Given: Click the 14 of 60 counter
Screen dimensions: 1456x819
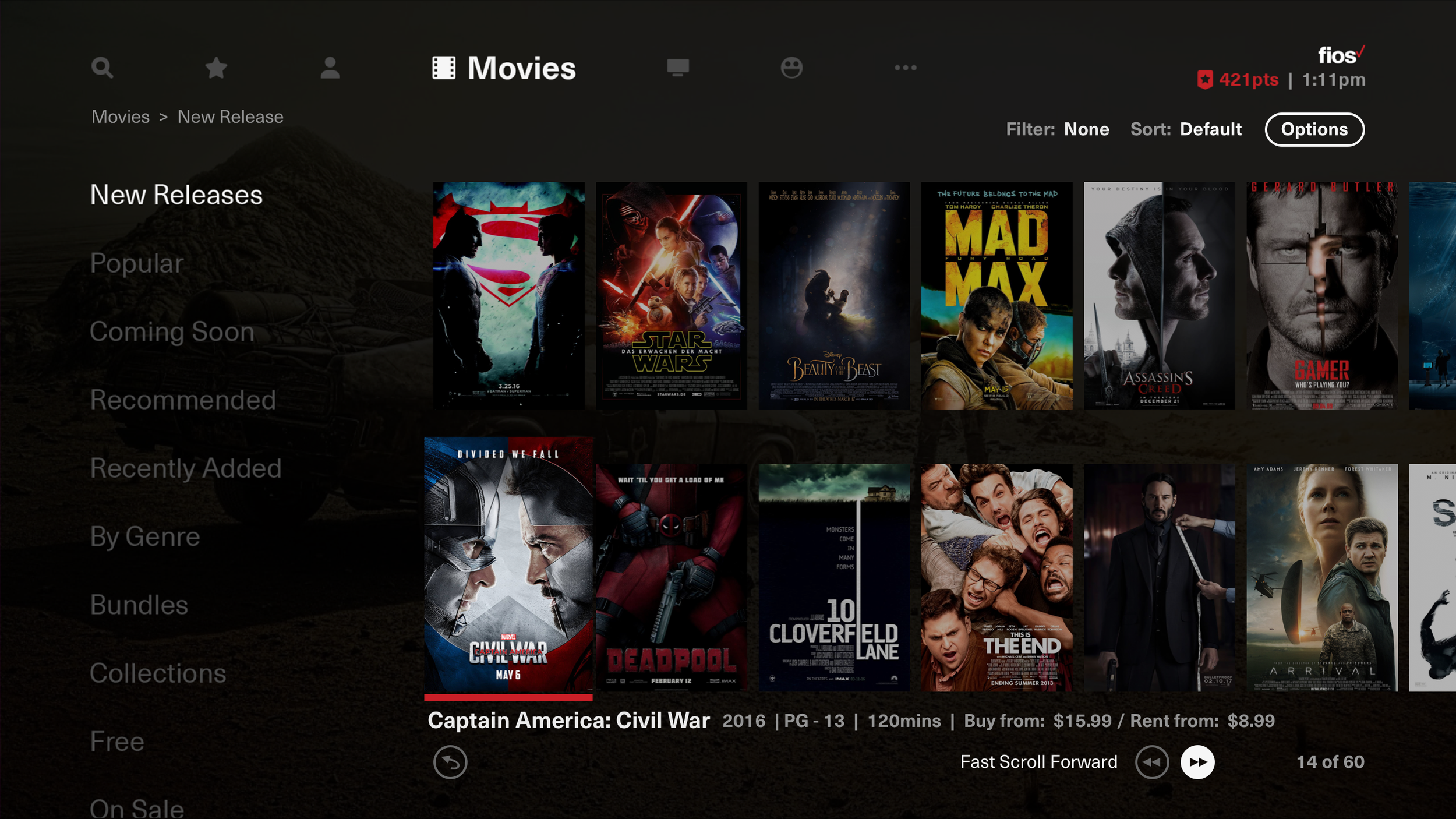Looking at the screenshot, I should click(x=1330, y=762).
